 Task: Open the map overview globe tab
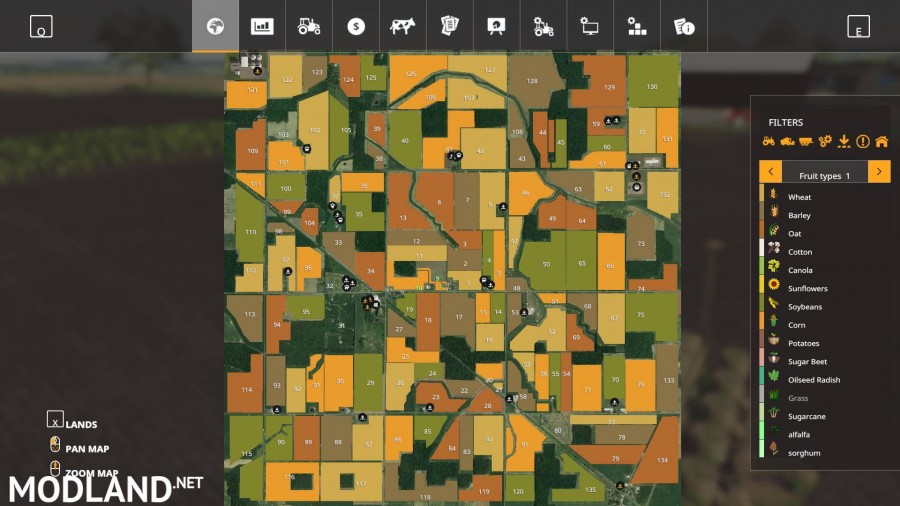coord(215,26)
